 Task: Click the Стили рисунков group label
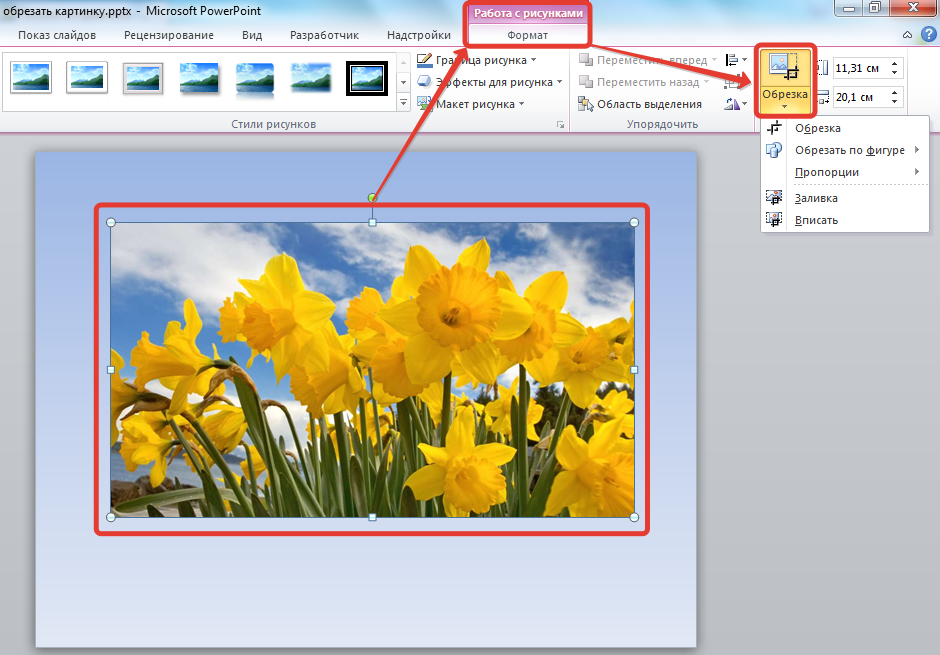273,125
